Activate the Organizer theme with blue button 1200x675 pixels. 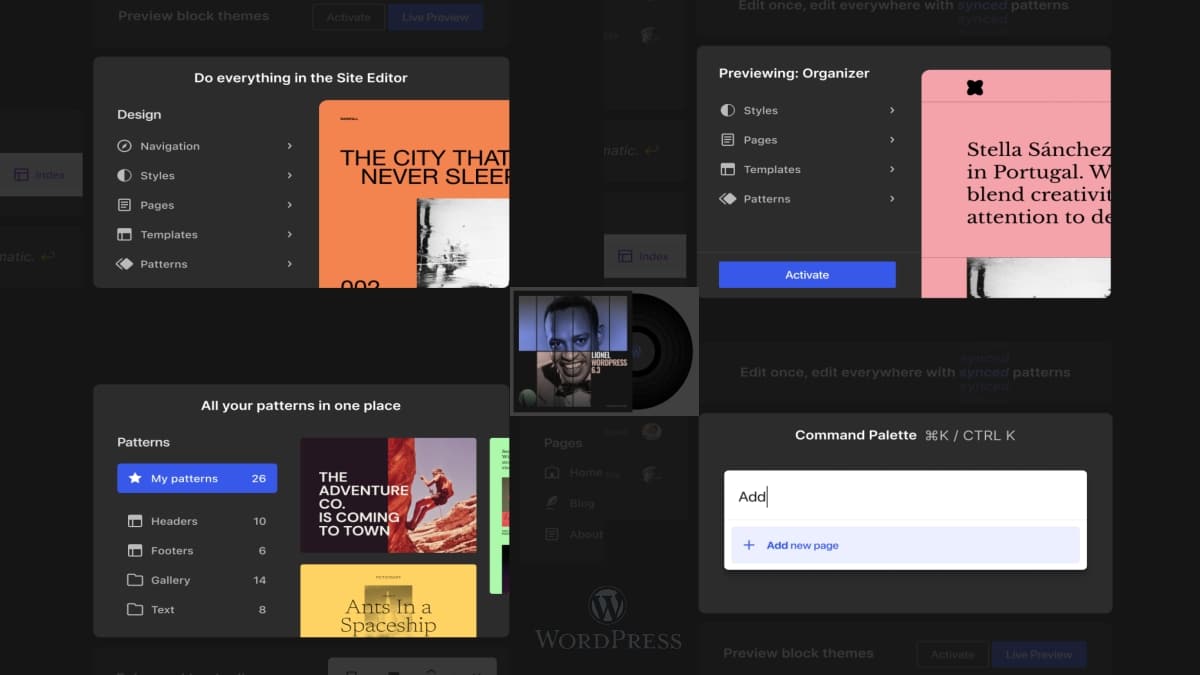[x=807, y=275]
